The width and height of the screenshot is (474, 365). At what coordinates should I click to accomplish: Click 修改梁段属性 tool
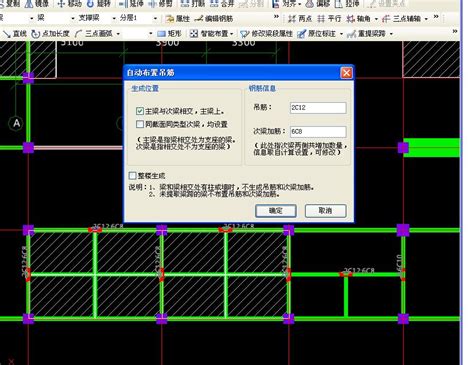[266, 34]
